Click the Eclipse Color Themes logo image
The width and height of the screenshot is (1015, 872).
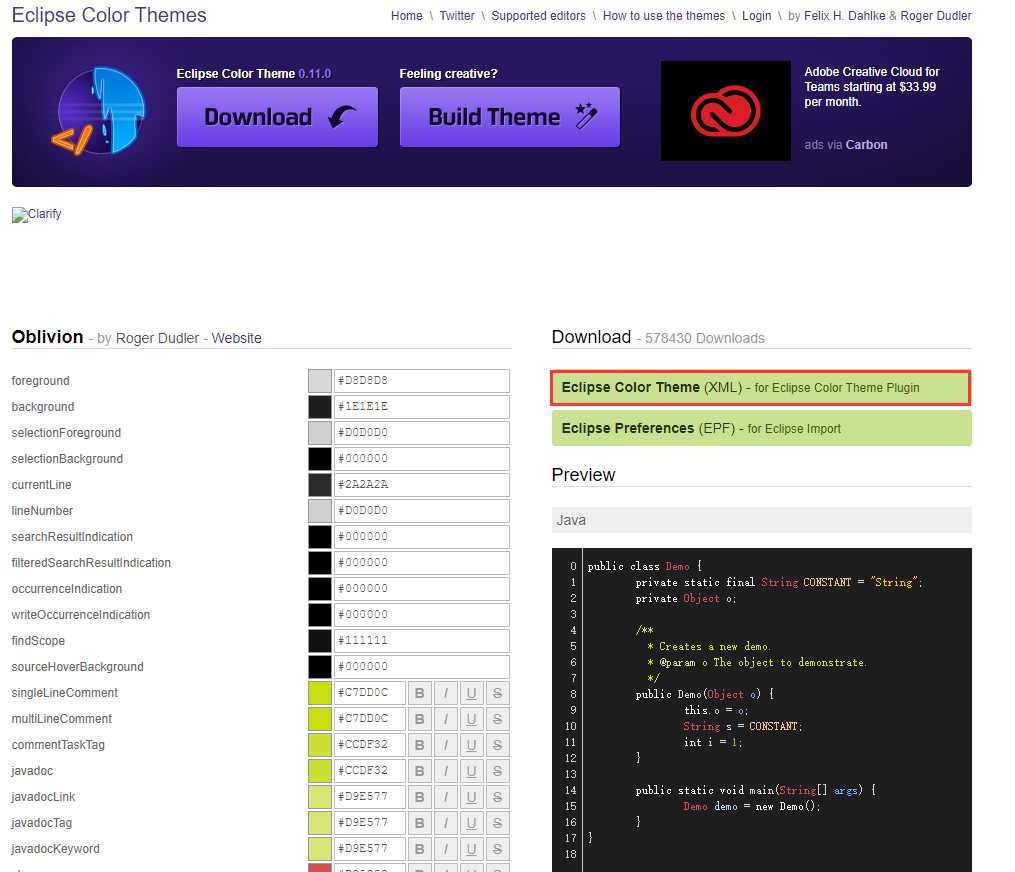[x=98, y=111]
